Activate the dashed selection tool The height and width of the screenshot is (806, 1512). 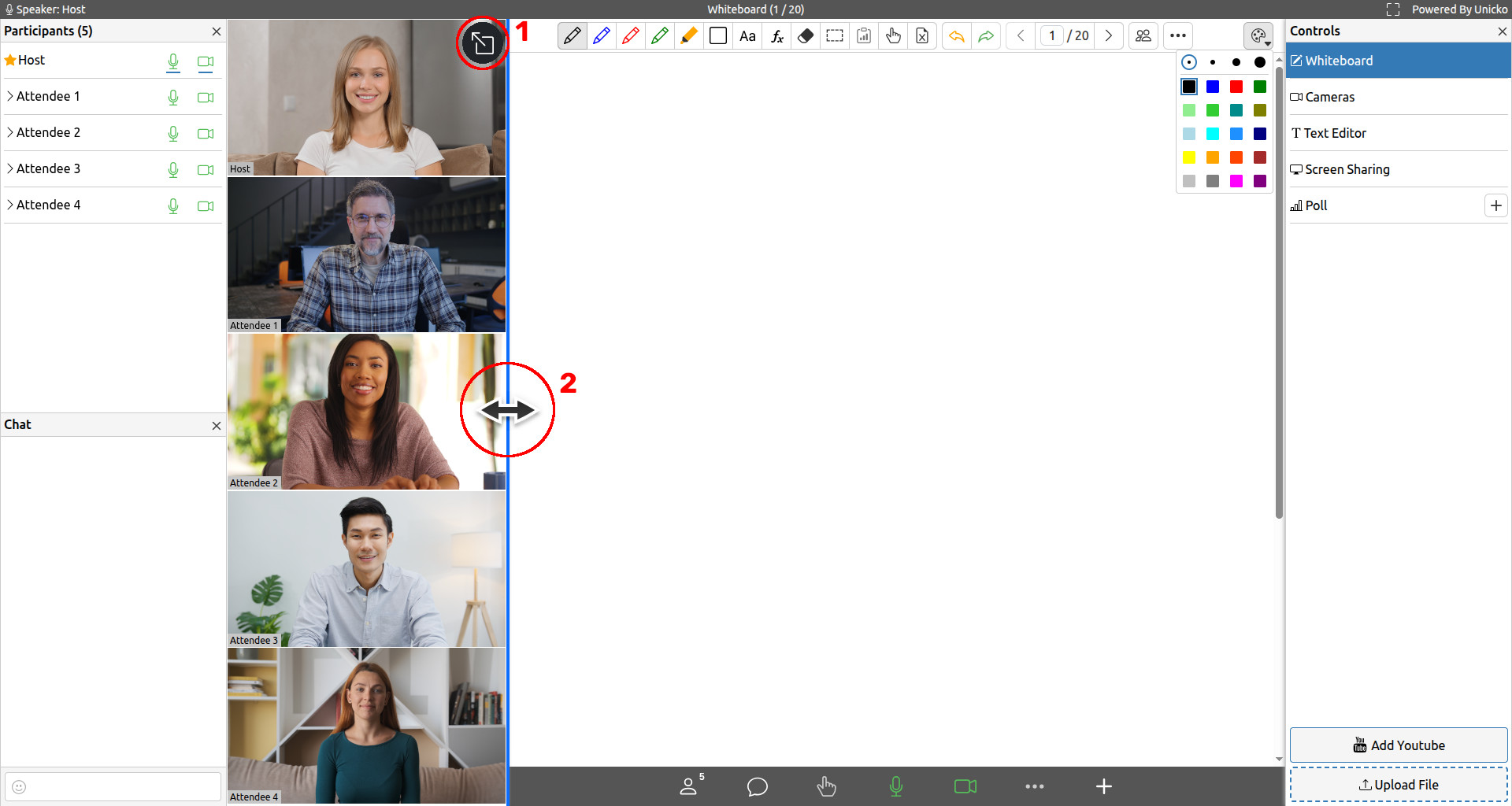point(835,35)
